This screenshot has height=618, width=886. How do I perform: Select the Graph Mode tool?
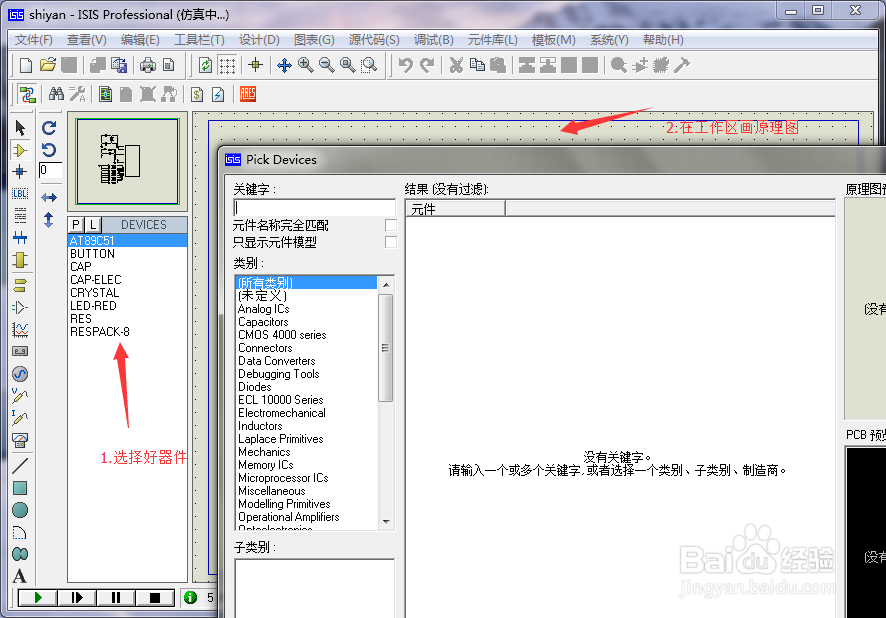click(20, 329)
